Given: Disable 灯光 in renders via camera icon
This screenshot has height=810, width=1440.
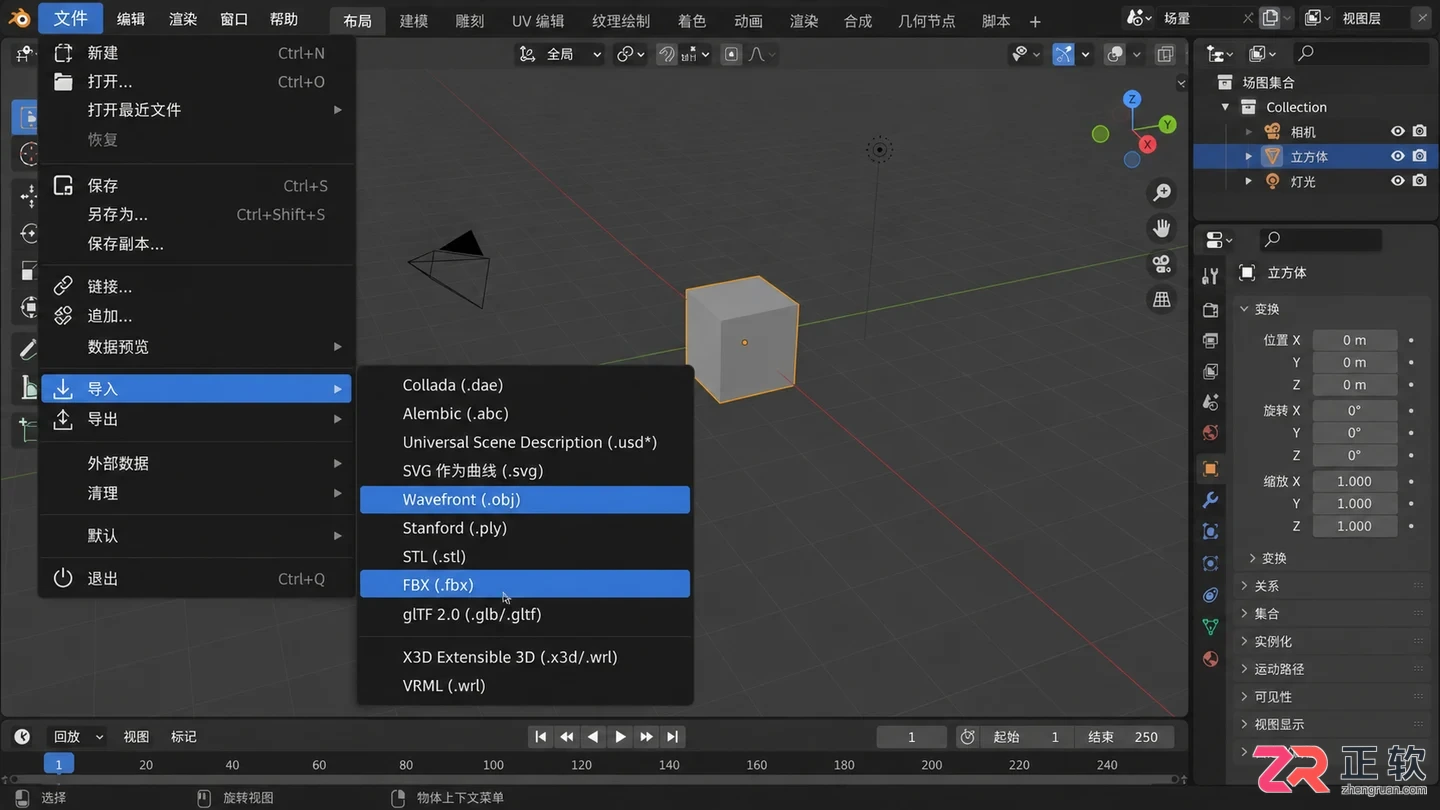Looking at the screenshot, I should click(1420, 181).
